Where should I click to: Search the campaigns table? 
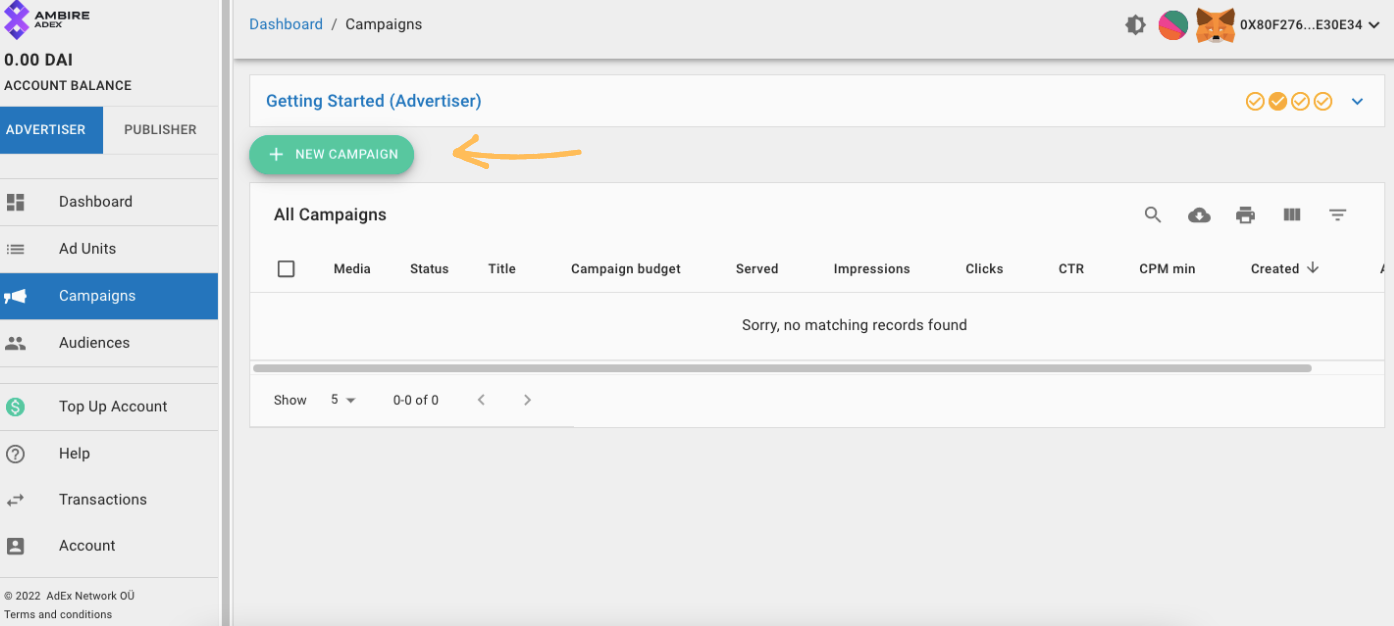click(x=1153, y=215)
